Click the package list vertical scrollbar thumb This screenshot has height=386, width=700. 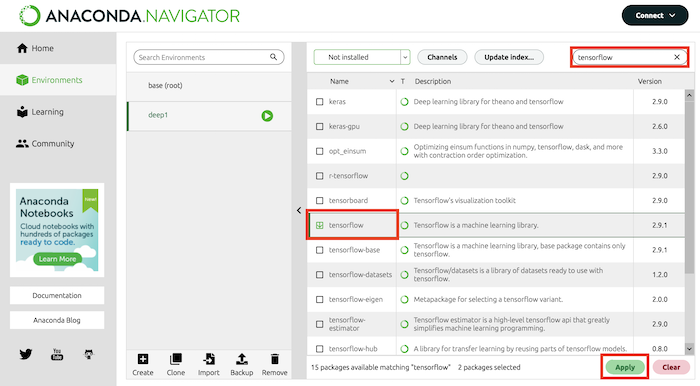coord(689,187)
